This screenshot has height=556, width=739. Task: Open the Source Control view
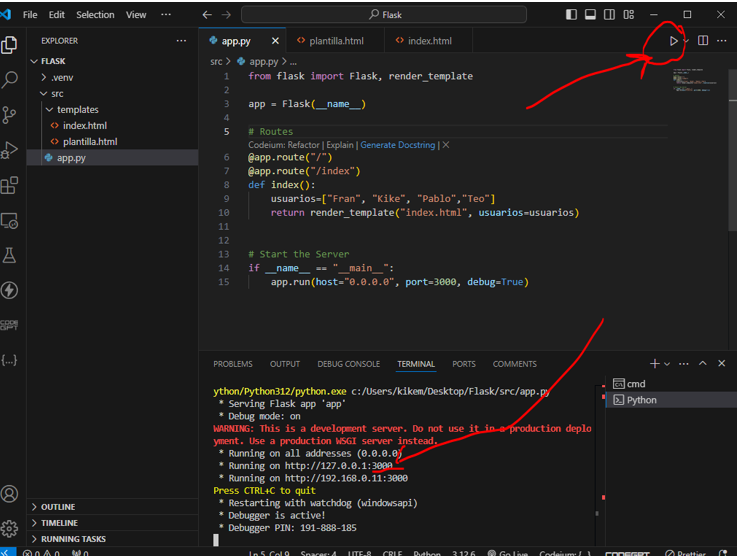pyautogui.click(x=10, y=115)
